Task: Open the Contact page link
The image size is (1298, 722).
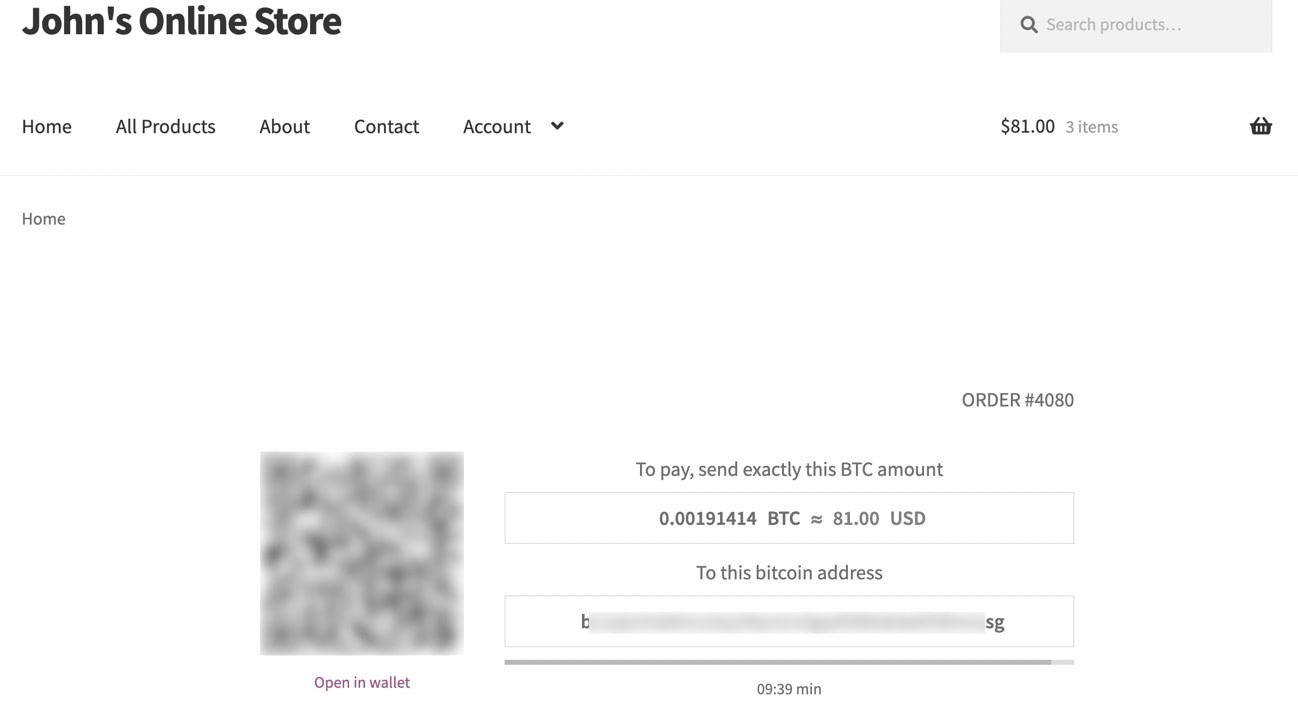Action: (x=386, y=126)
